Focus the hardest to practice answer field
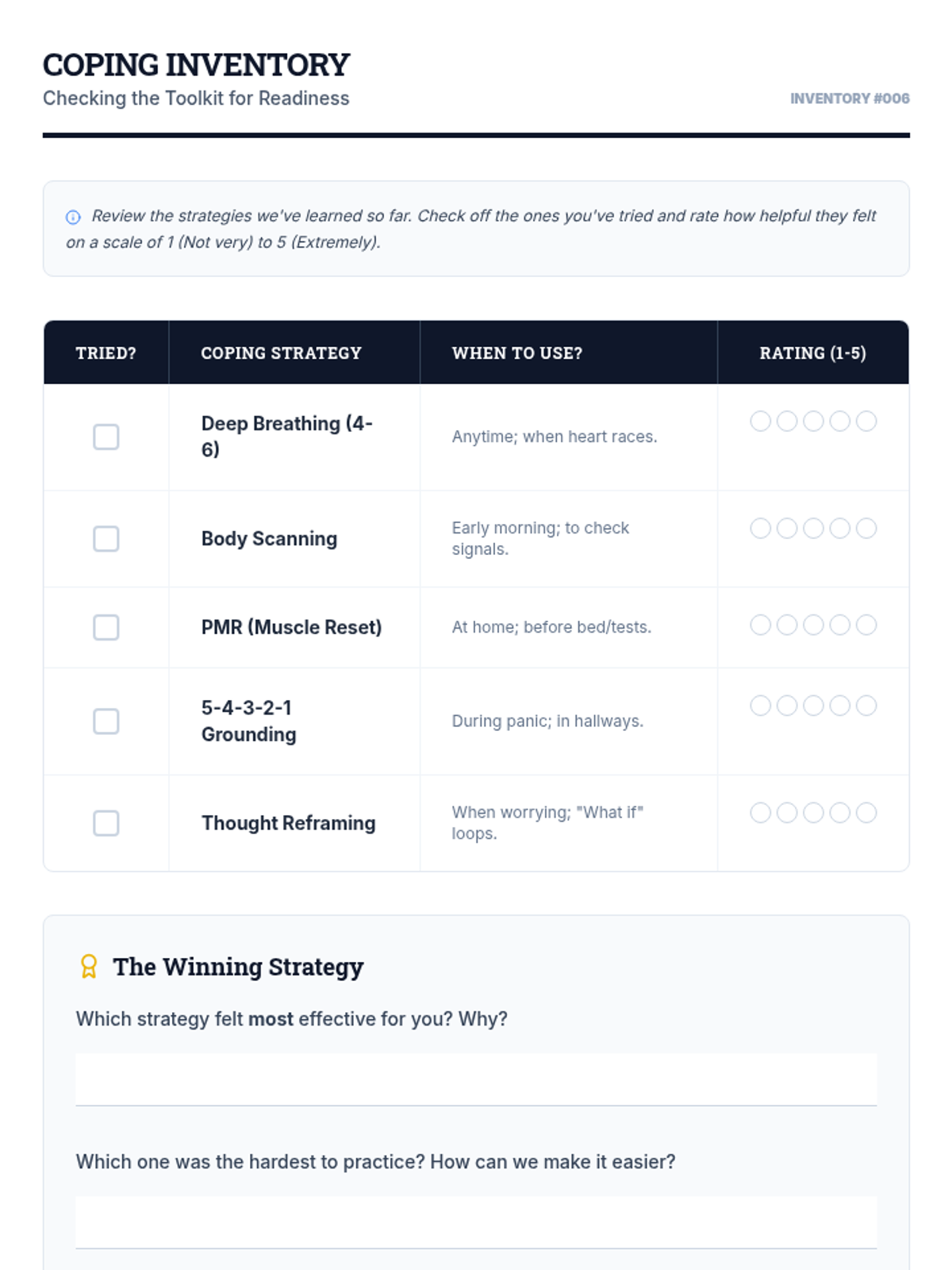This screenshot has height=1270, width=952. 476,1222
